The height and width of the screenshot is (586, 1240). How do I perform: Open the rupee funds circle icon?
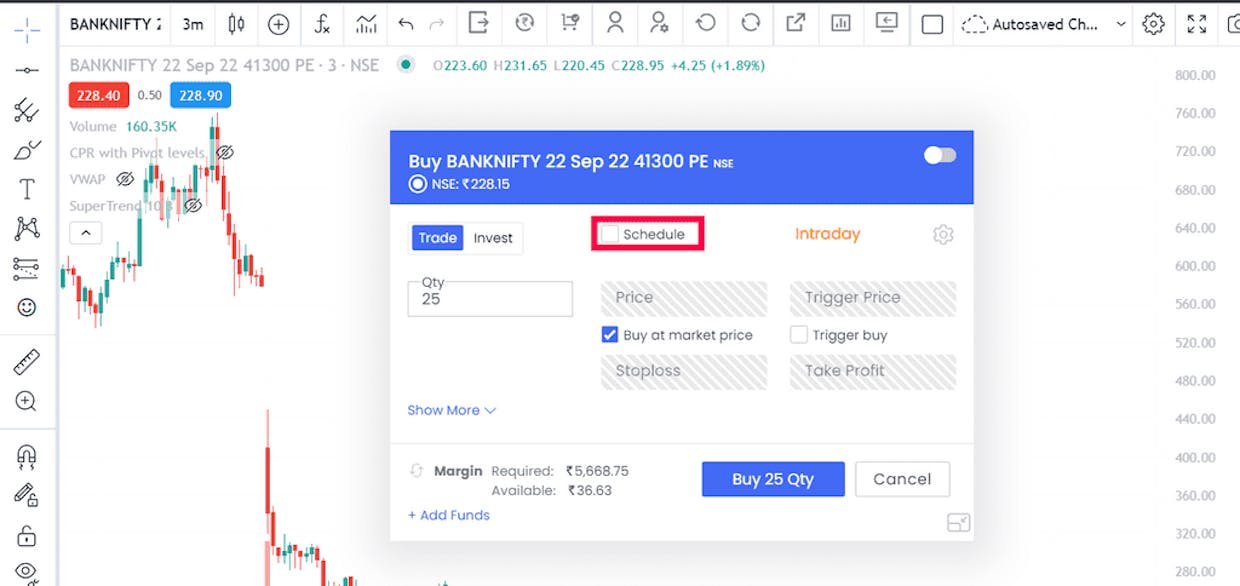click(x=524, y=23)
